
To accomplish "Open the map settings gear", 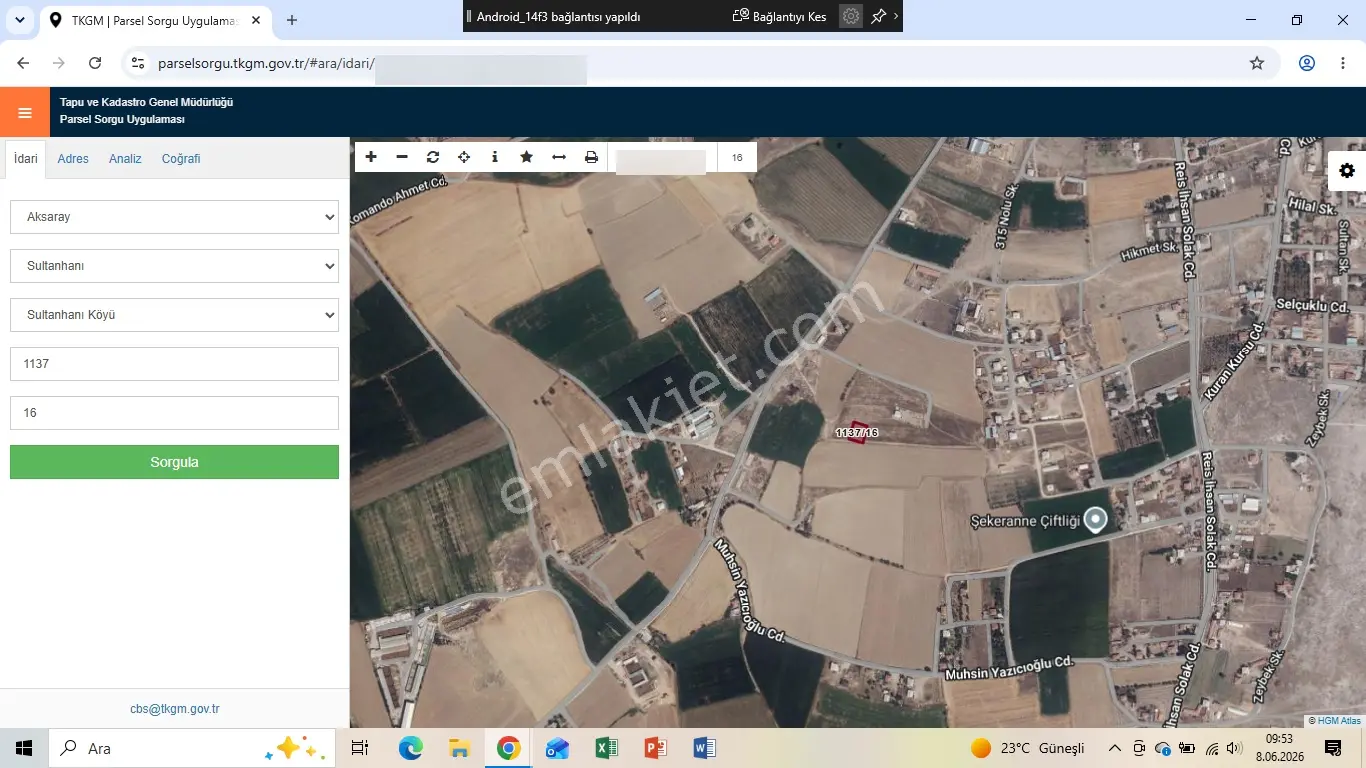I will coord(1347,171).
